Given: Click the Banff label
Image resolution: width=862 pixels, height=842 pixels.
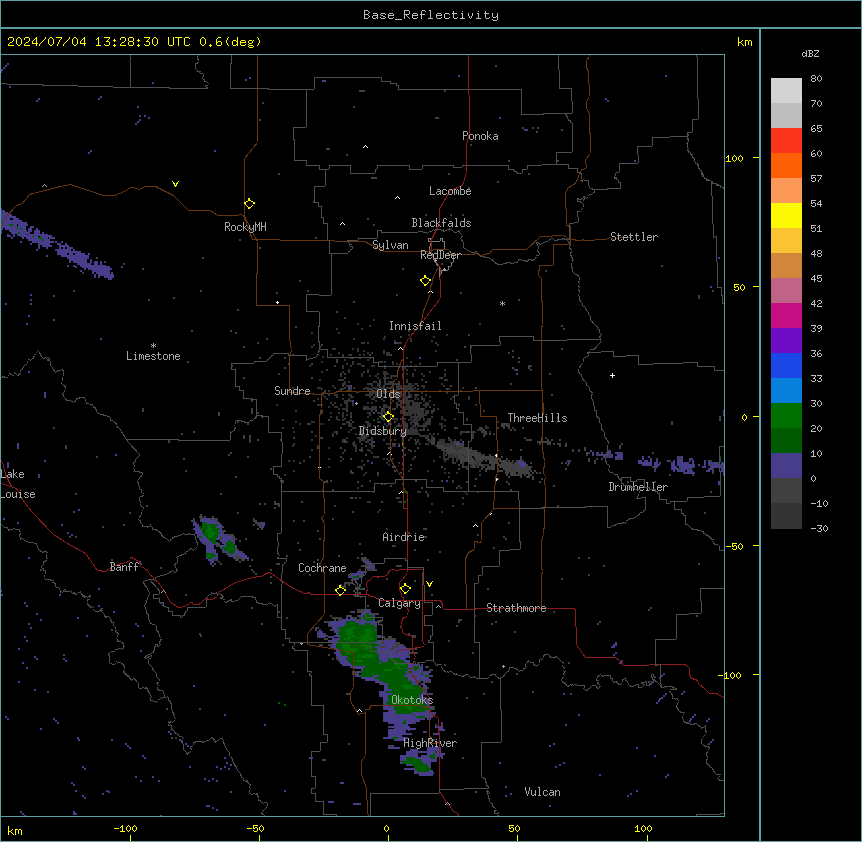Looking at the screenshot, I should pos(124,567).
